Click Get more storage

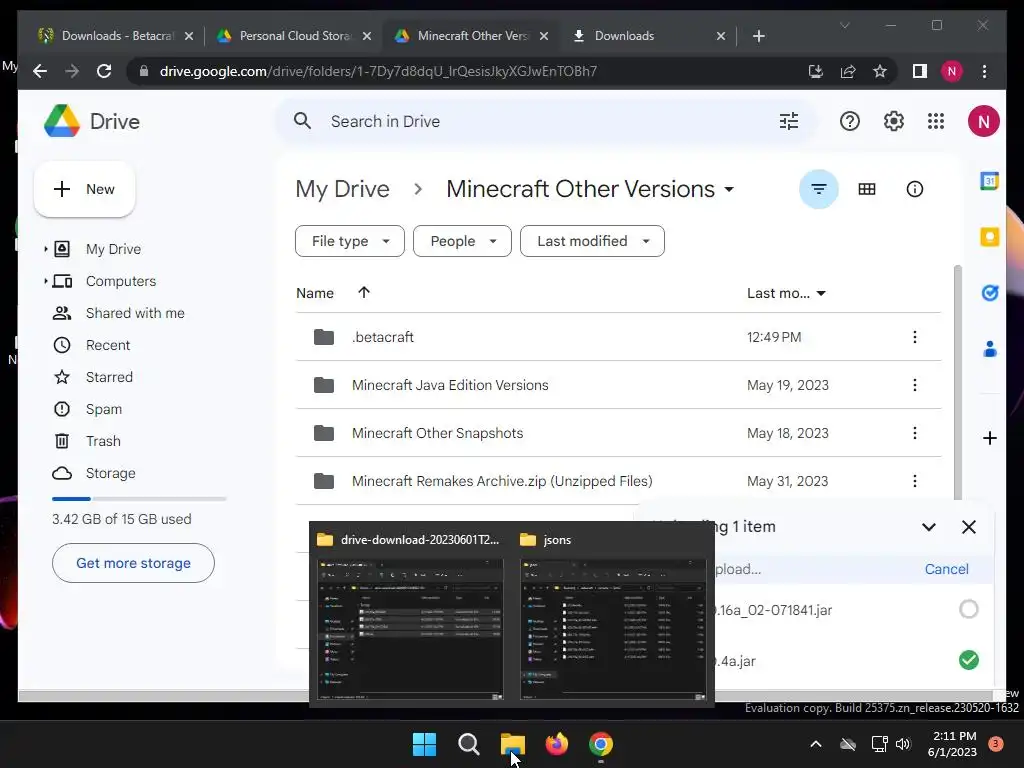point(133,563)
